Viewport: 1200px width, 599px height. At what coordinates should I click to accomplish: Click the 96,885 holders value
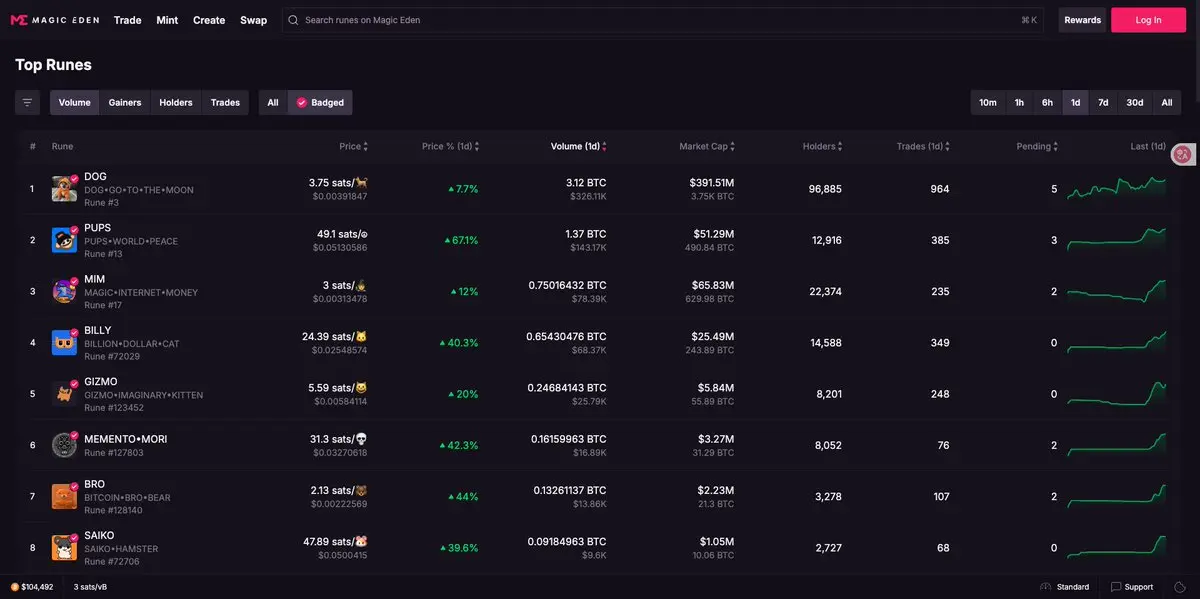click(x=825, y=189)
